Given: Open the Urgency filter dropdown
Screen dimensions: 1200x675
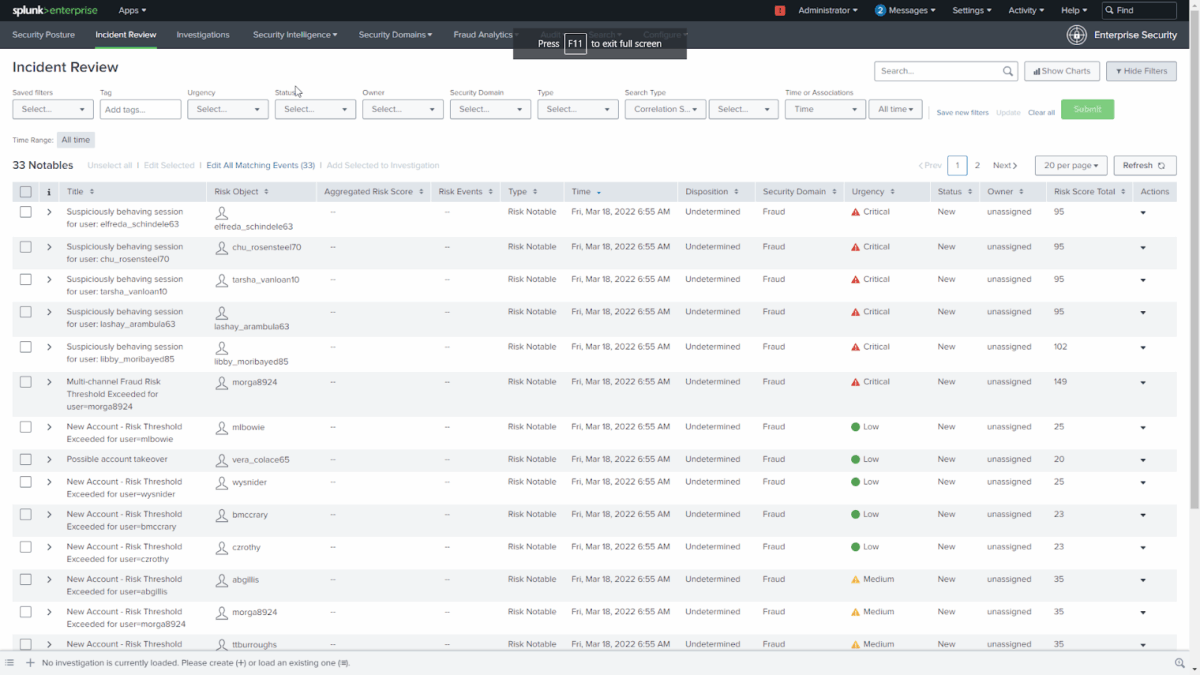Looking at the screenshot, I should (227, 109).
